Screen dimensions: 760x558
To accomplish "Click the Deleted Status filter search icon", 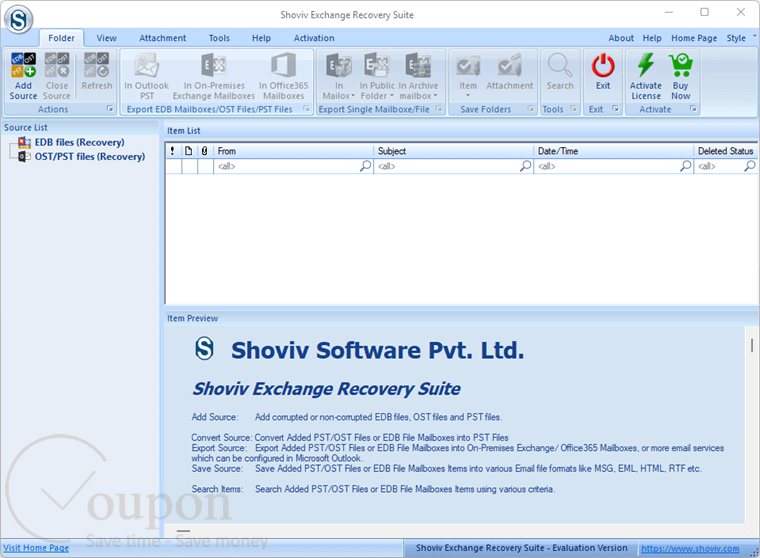I will click(750, 166).
